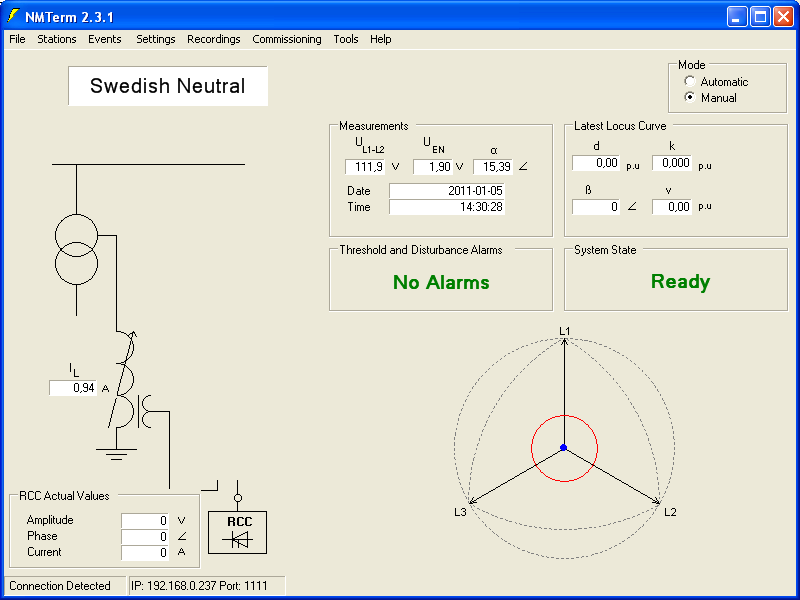The image size is (800, 600).
Task: Click the IL current field 0,94
Action: pos(73,388)
